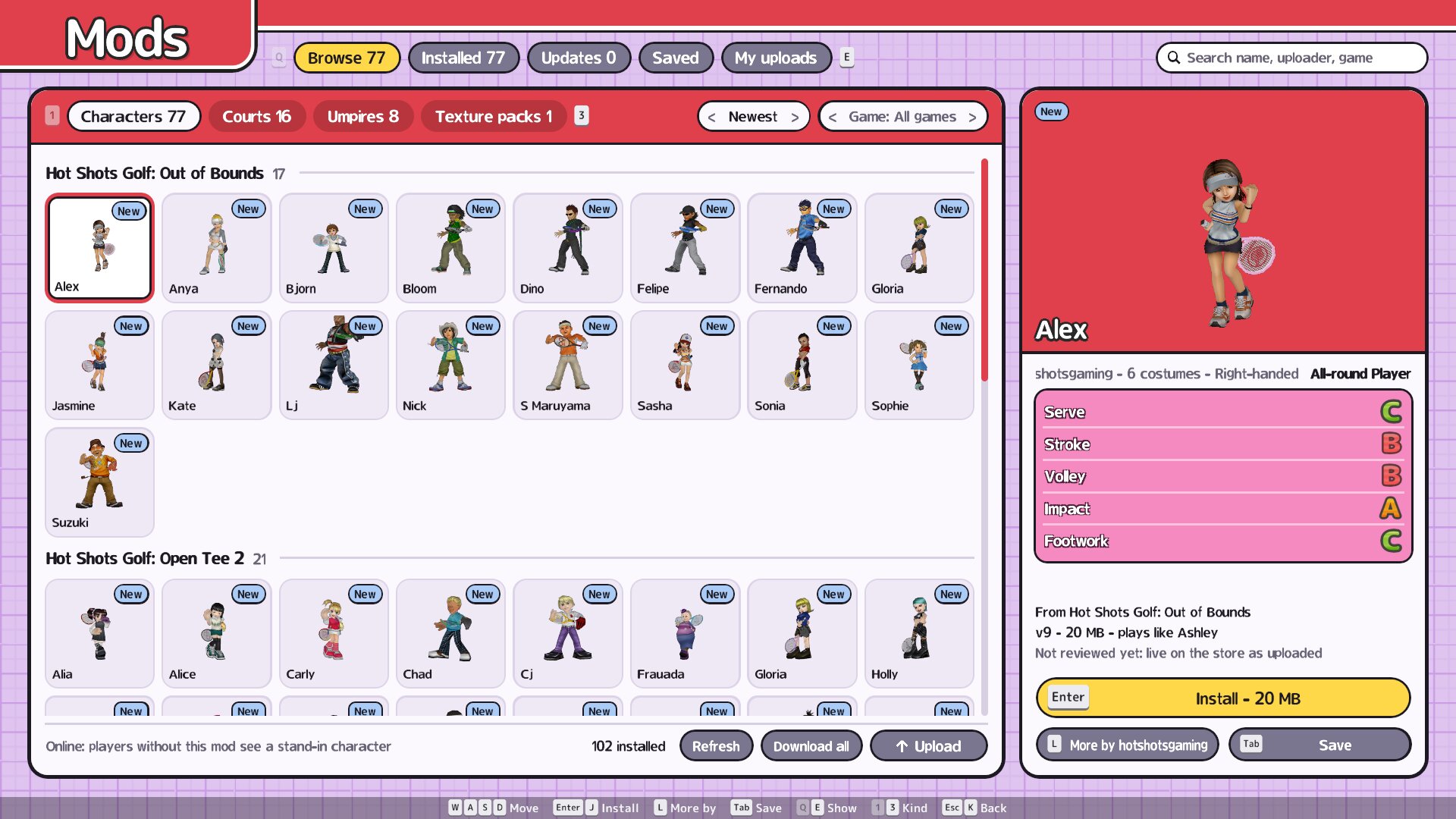
Task: Click the search magnifier icon
Action: click(1173, 58)
